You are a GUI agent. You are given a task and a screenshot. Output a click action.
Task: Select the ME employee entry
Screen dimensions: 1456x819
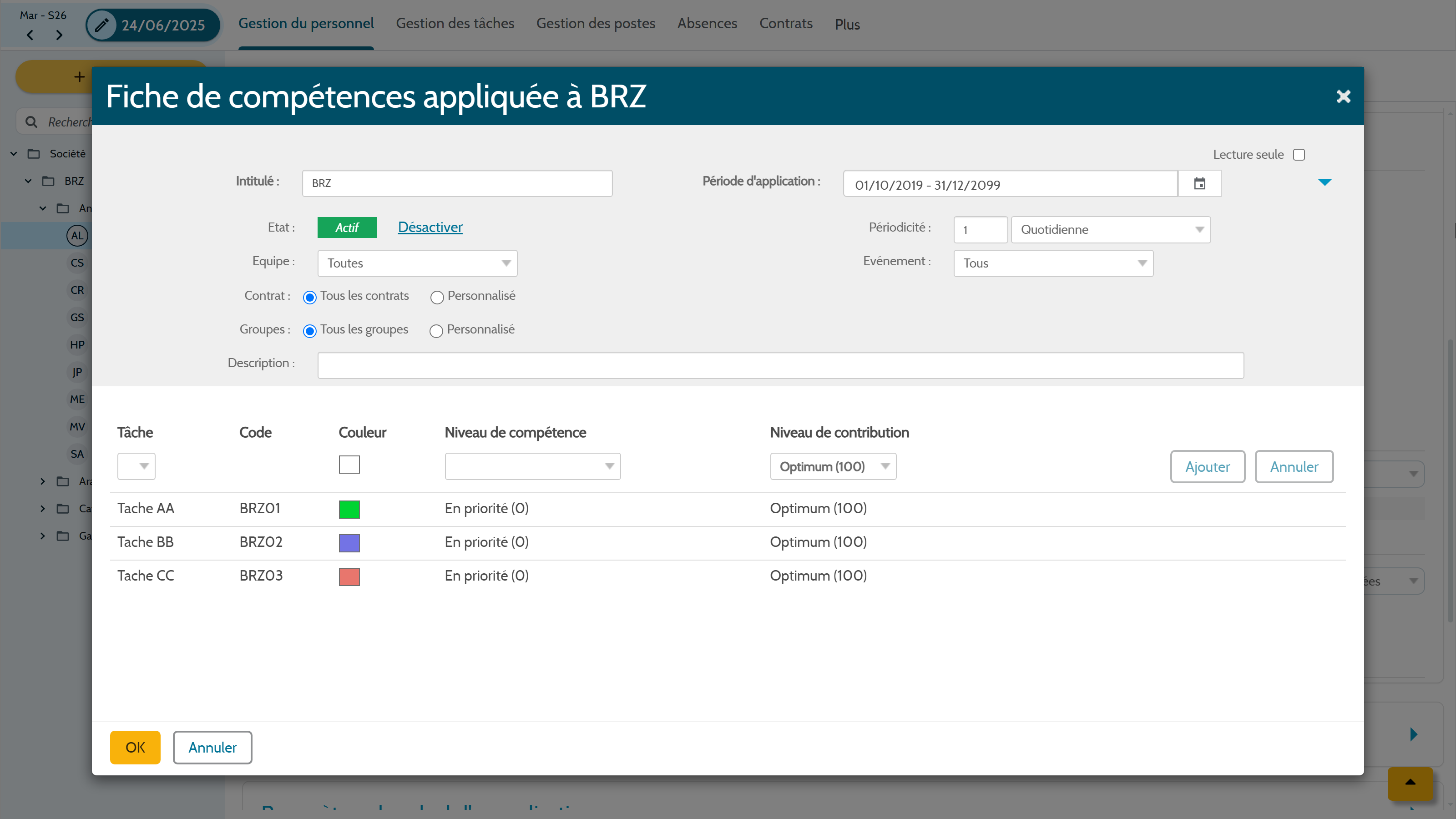77,399
